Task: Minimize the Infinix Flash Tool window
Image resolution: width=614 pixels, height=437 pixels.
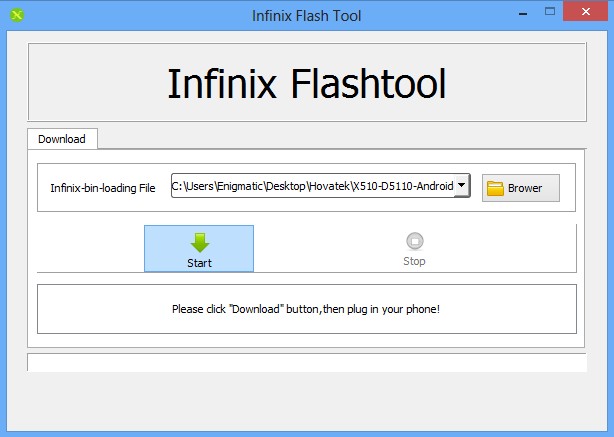Action: 523,14
